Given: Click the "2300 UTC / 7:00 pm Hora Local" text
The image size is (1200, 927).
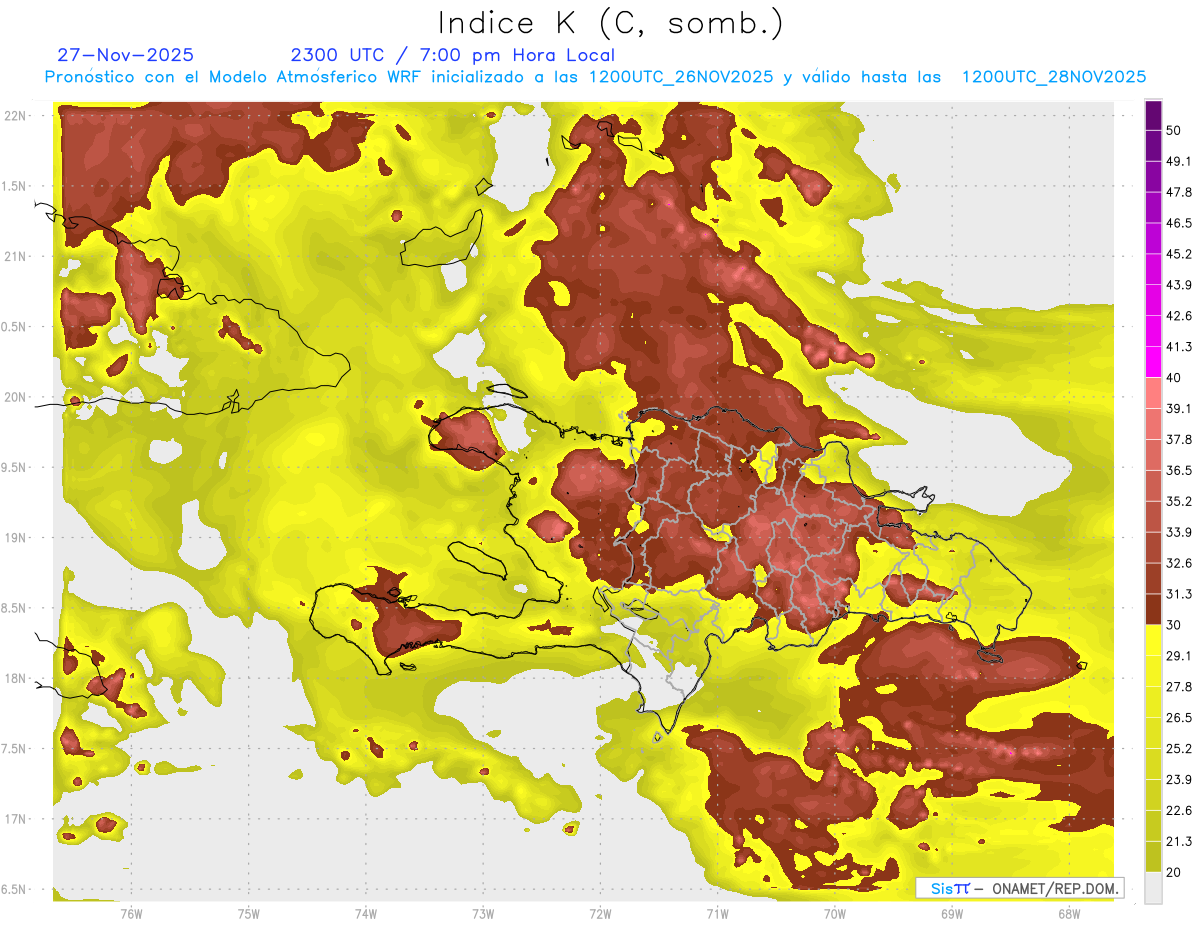Looking at the screenshot, I should [x=452, y=55].
